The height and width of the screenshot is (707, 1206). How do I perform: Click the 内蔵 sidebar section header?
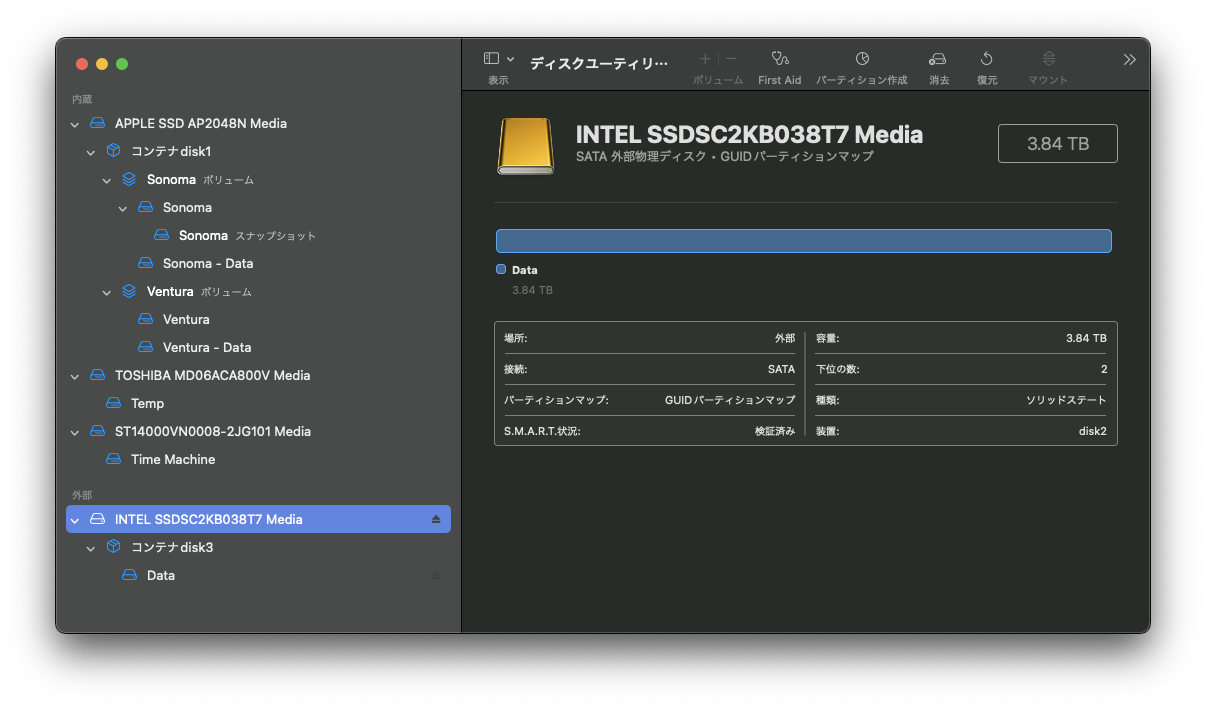coord(81,99)
